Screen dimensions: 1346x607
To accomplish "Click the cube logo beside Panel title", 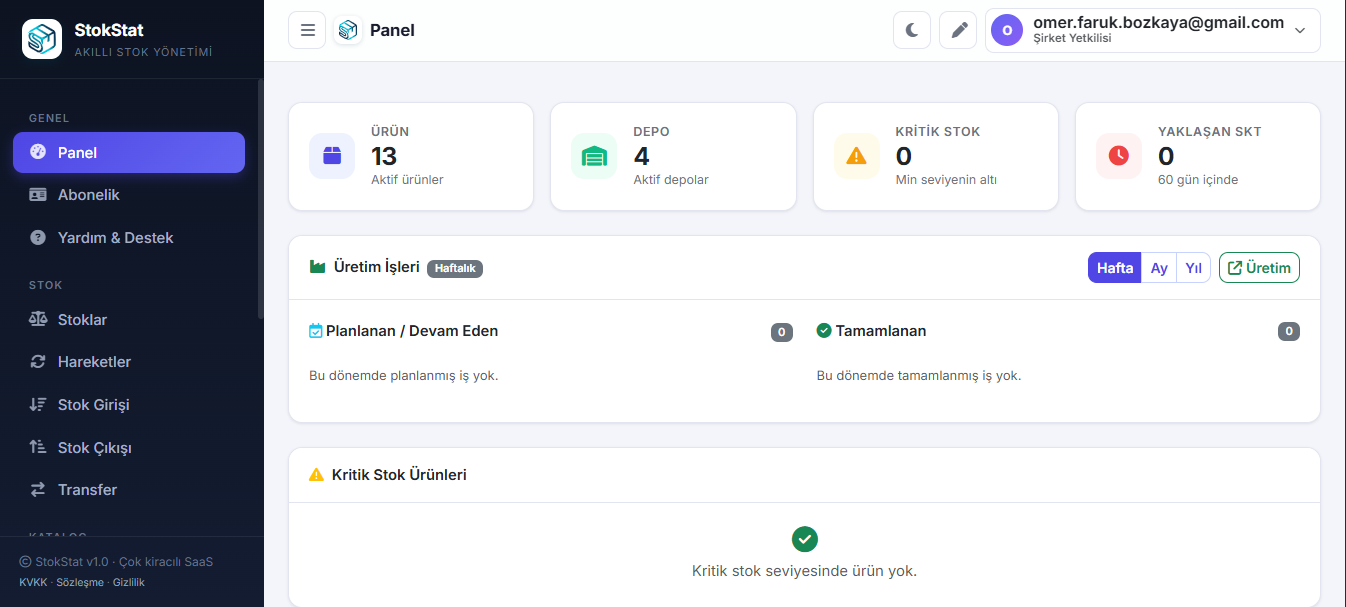I will point(348,30).
